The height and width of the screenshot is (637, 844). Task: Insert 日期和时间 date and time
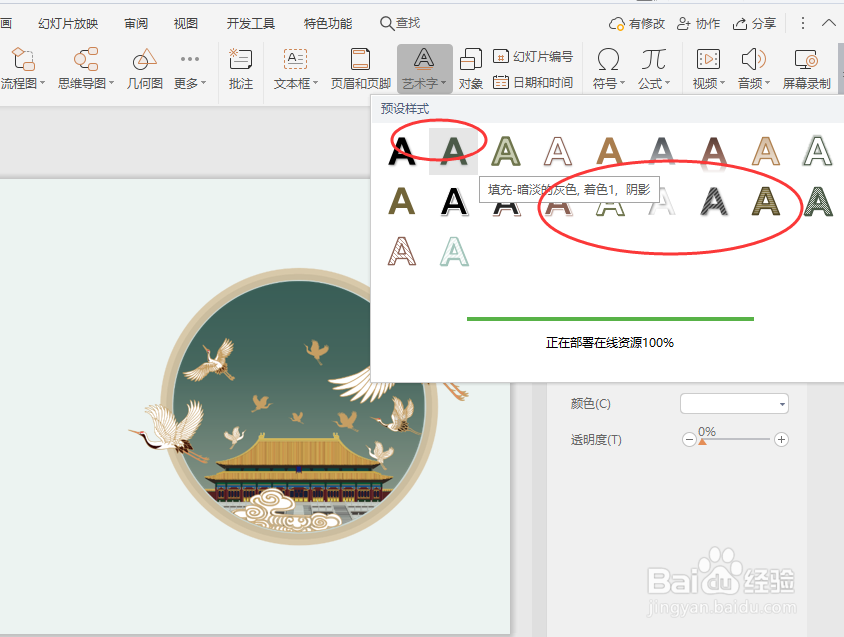click(533, 82)
